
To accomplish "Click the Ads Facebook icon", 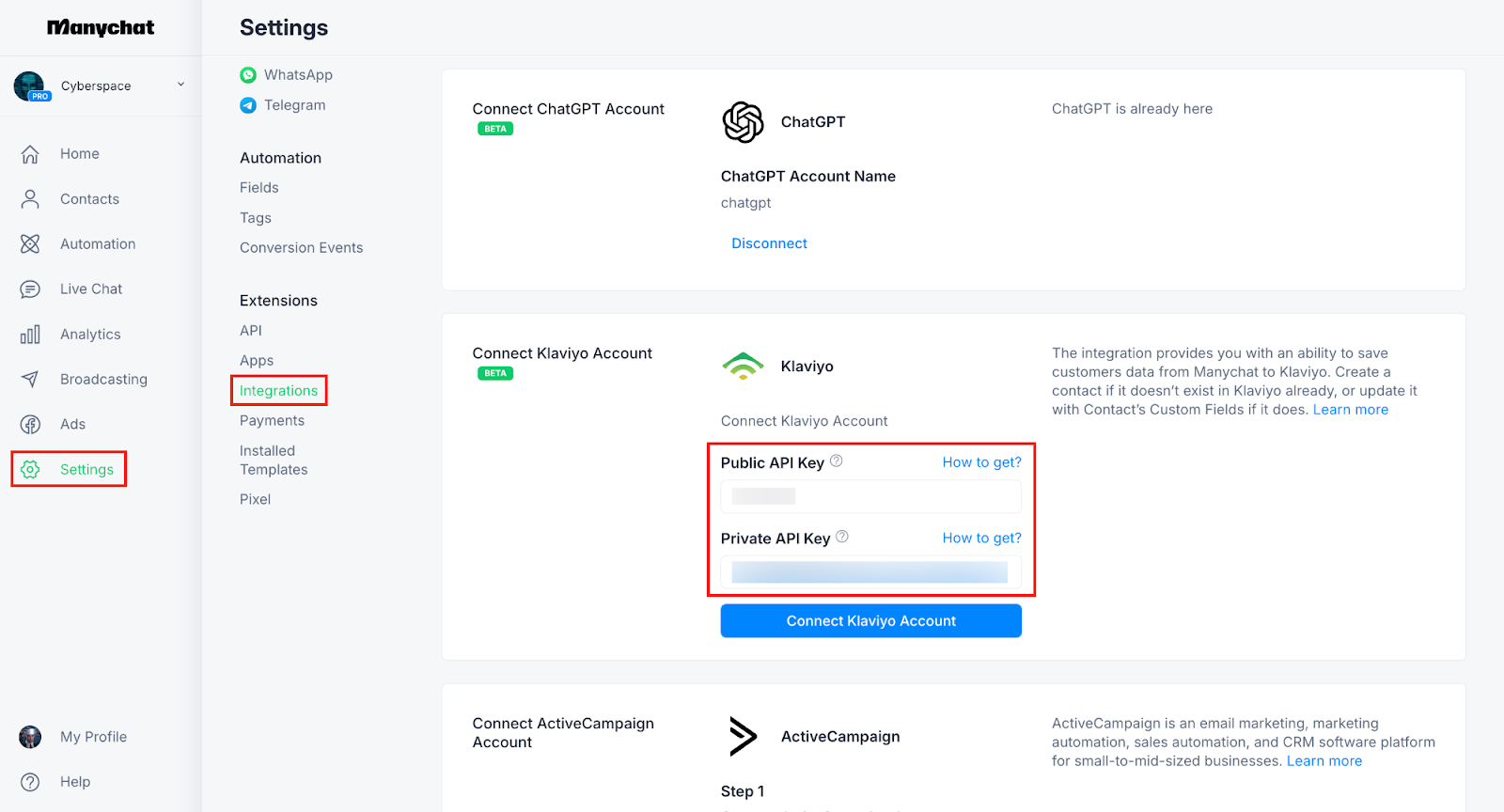I will (30, 424).
